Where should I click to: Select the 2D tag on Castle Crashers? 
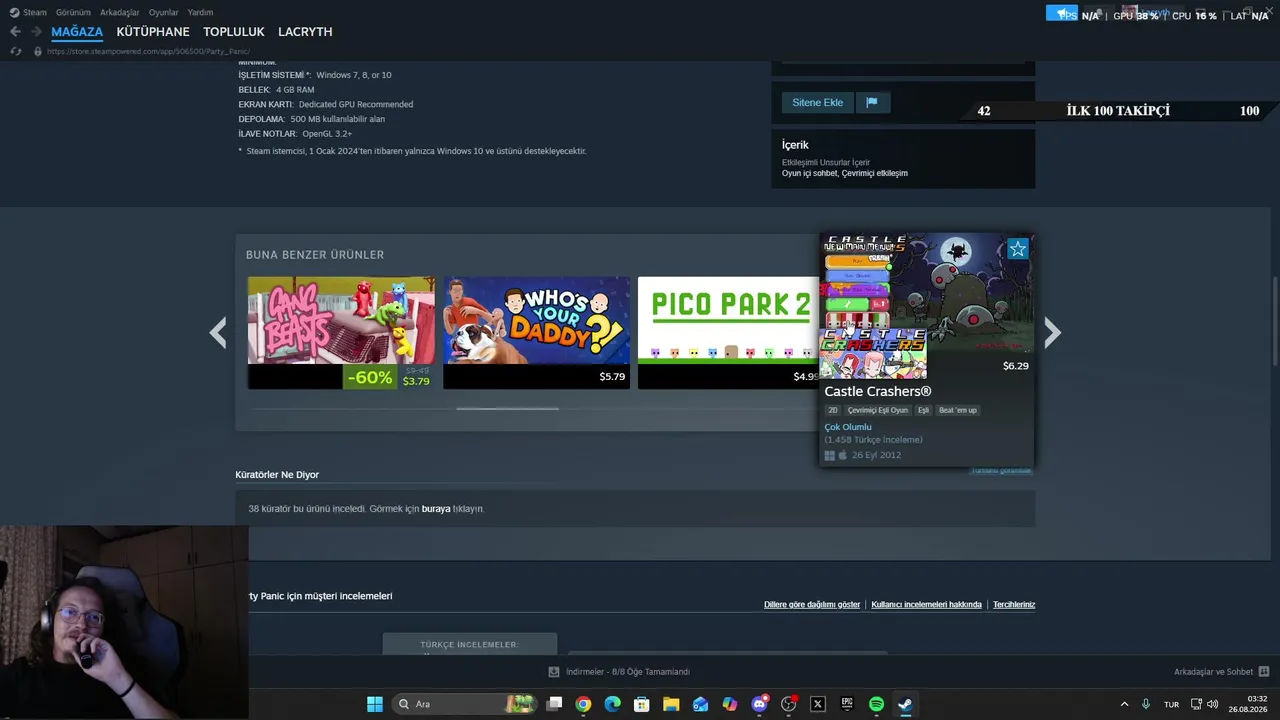[832, 410]
